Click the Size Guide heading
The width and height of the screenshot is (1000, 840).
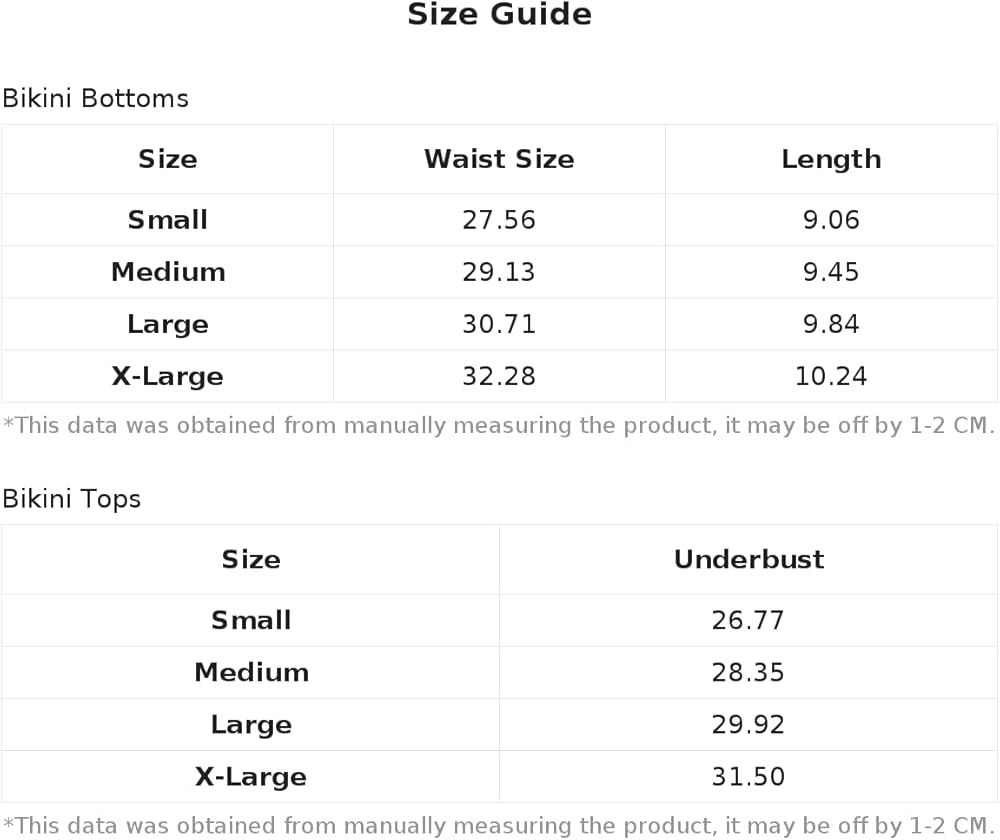499,14
